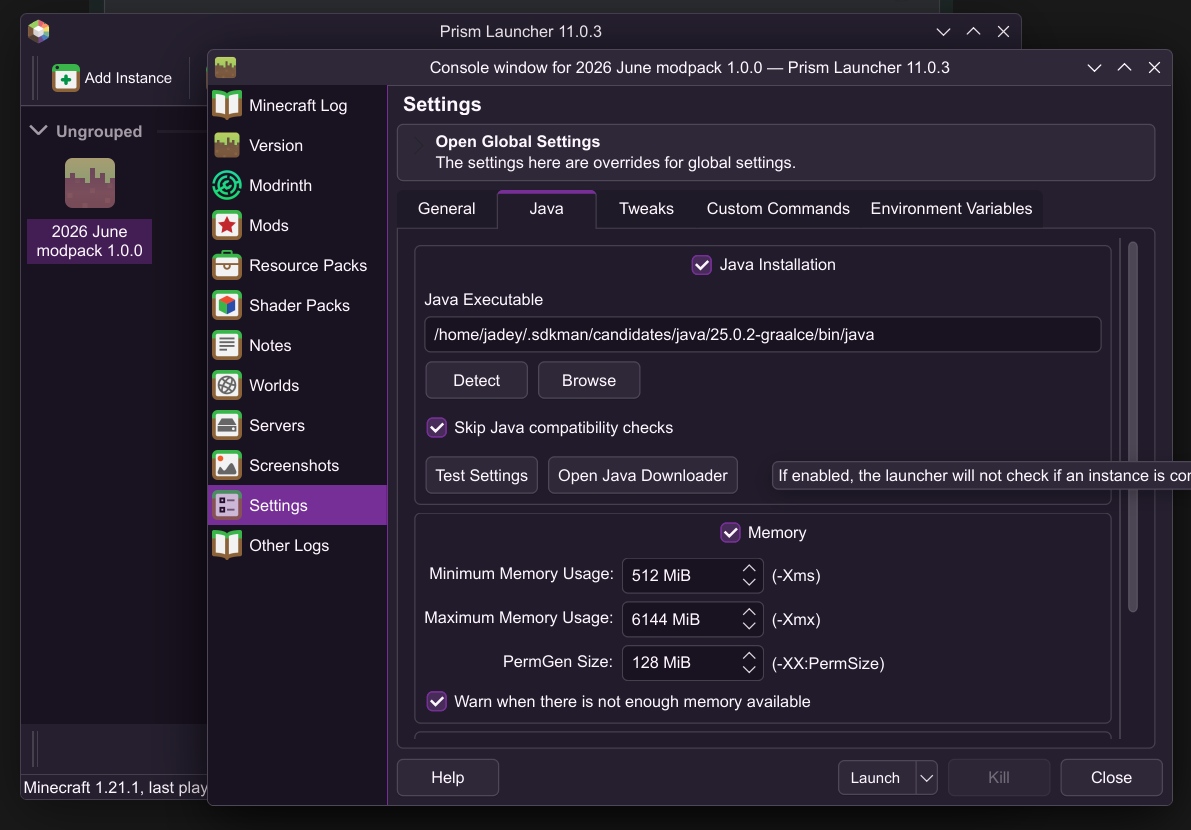Click the Test Settings button
1191x830 pixels.
point(482,475)
